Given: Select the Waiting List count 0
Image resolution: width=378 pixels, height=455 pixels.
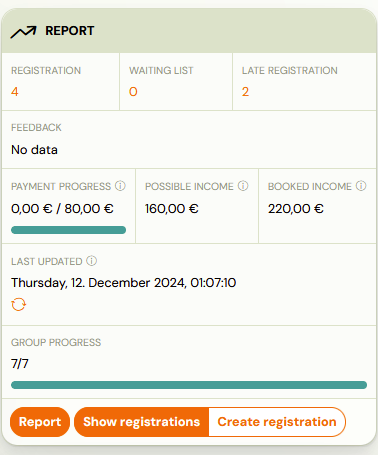Looking at the screenshot, I should 133,92.
